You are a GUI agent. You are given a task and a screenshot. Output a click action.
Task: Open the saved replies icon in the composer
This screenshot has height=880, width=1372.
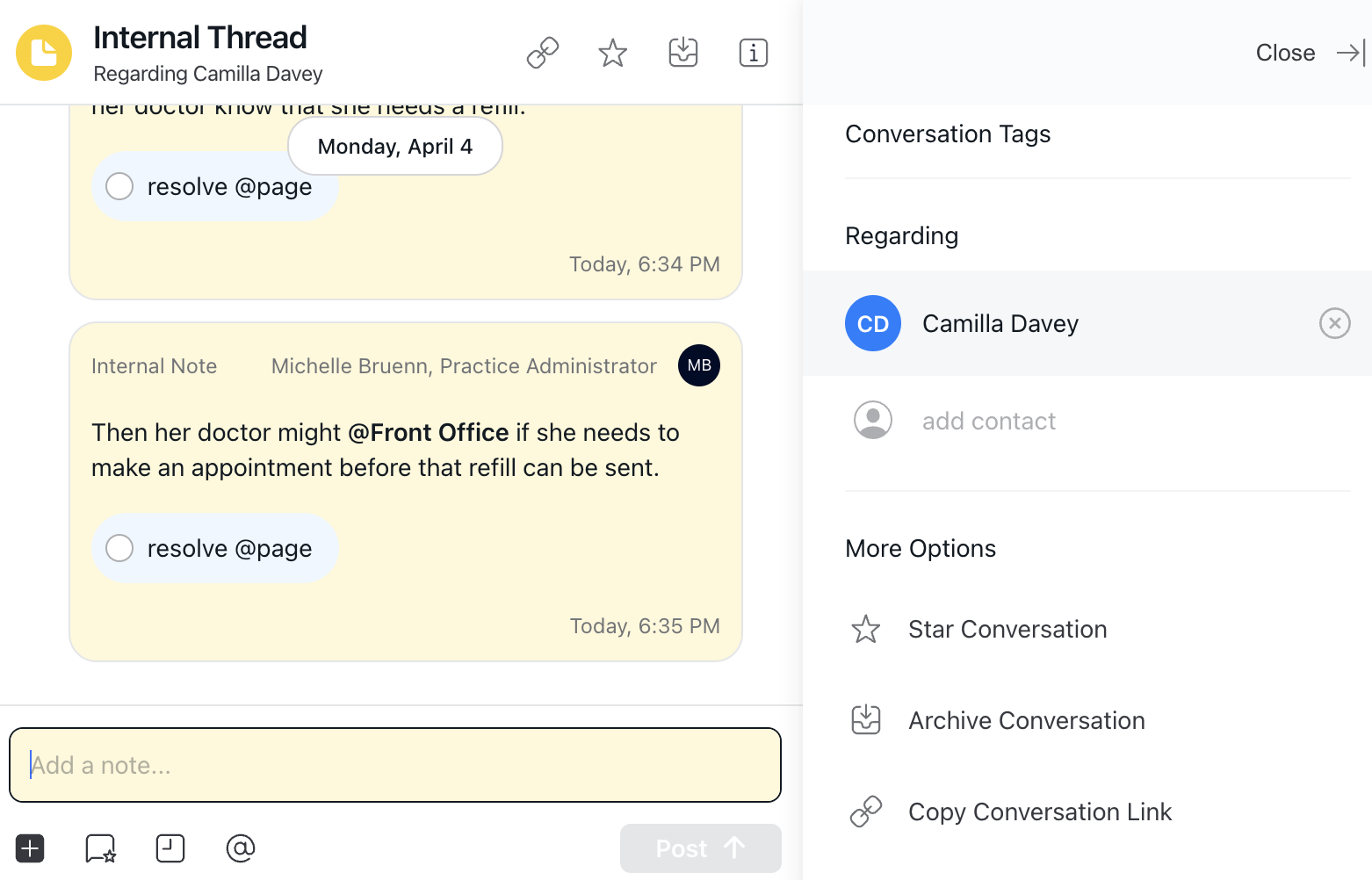pyautogui.click(x=99, y=848)
